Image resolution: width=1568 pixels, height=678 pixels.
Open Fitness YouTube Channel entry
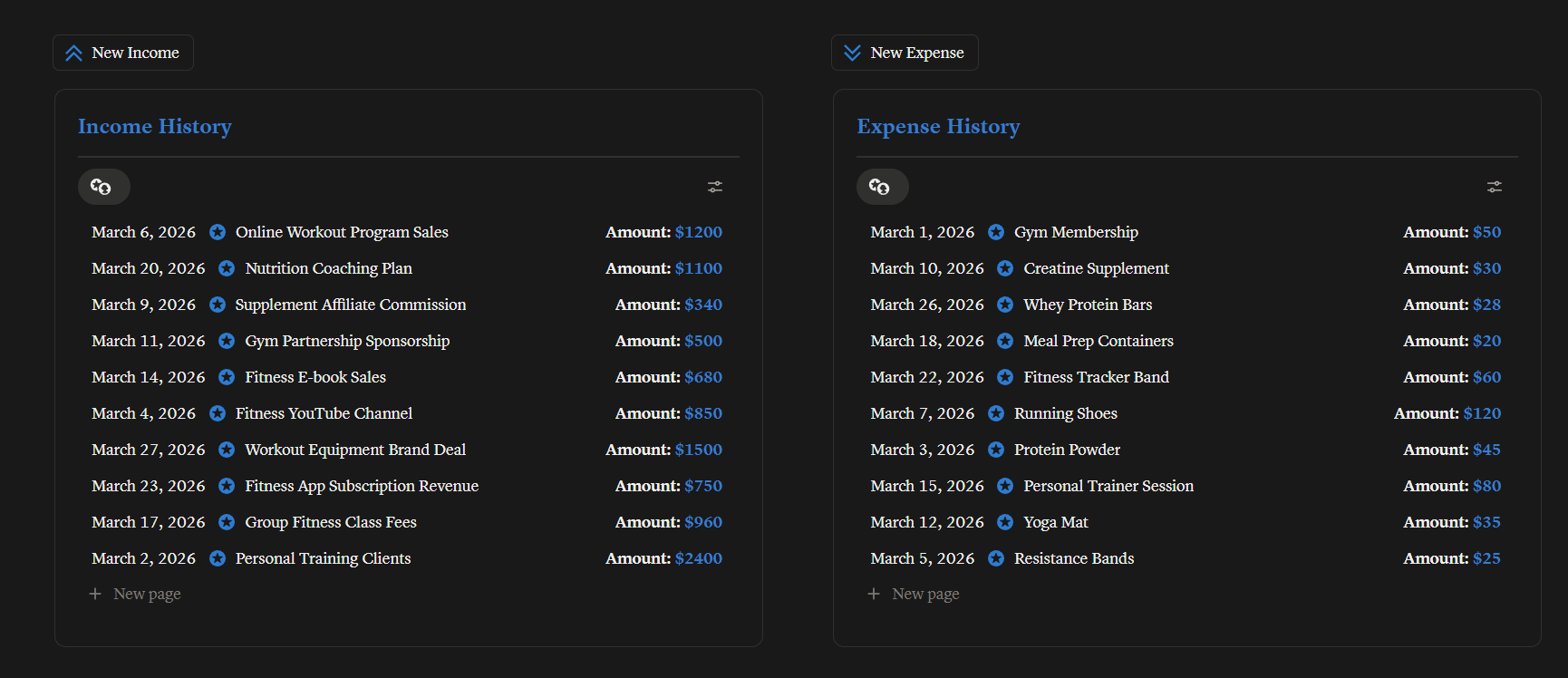[x=324, y=413]
